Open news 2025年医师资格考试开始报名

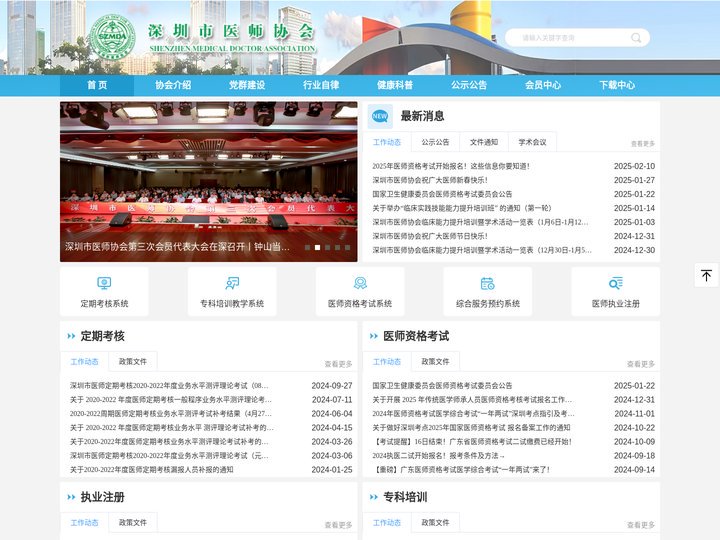tap(450, 166)
